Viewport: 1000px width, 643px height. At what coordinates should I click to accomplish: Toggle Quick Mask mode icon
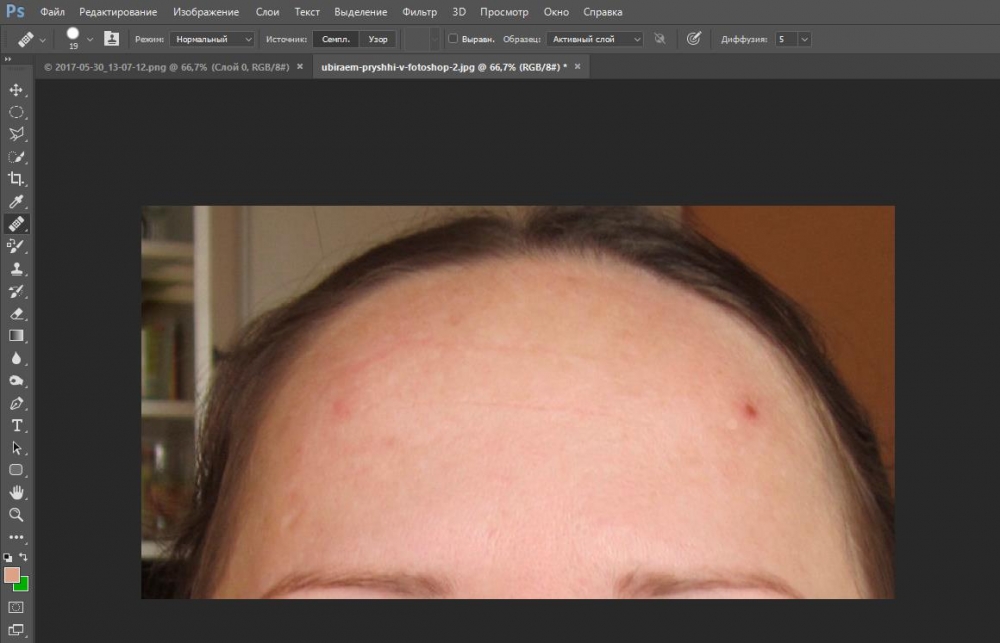point(16,607)
